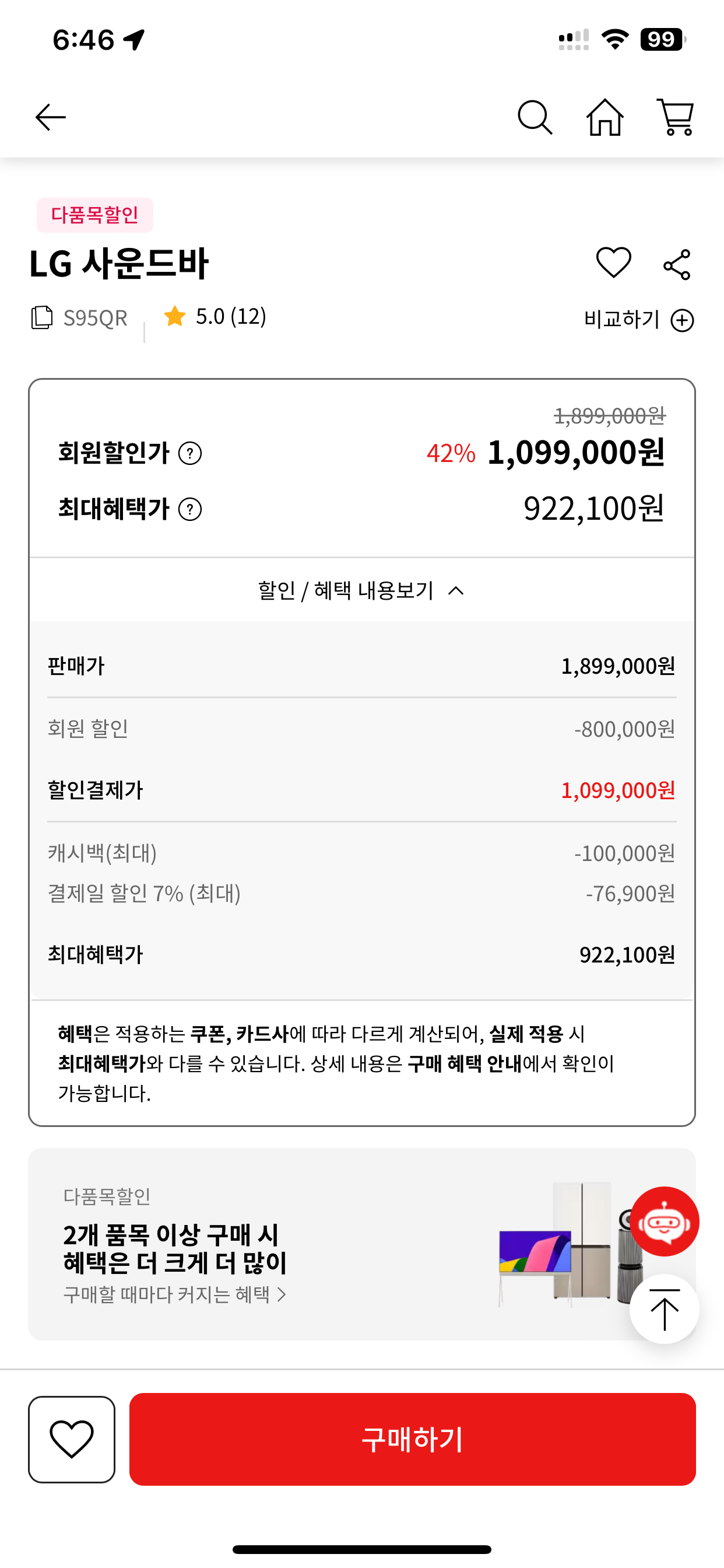
Task: Tap the 다품목할인 pink badge
Action: (95, 215)
